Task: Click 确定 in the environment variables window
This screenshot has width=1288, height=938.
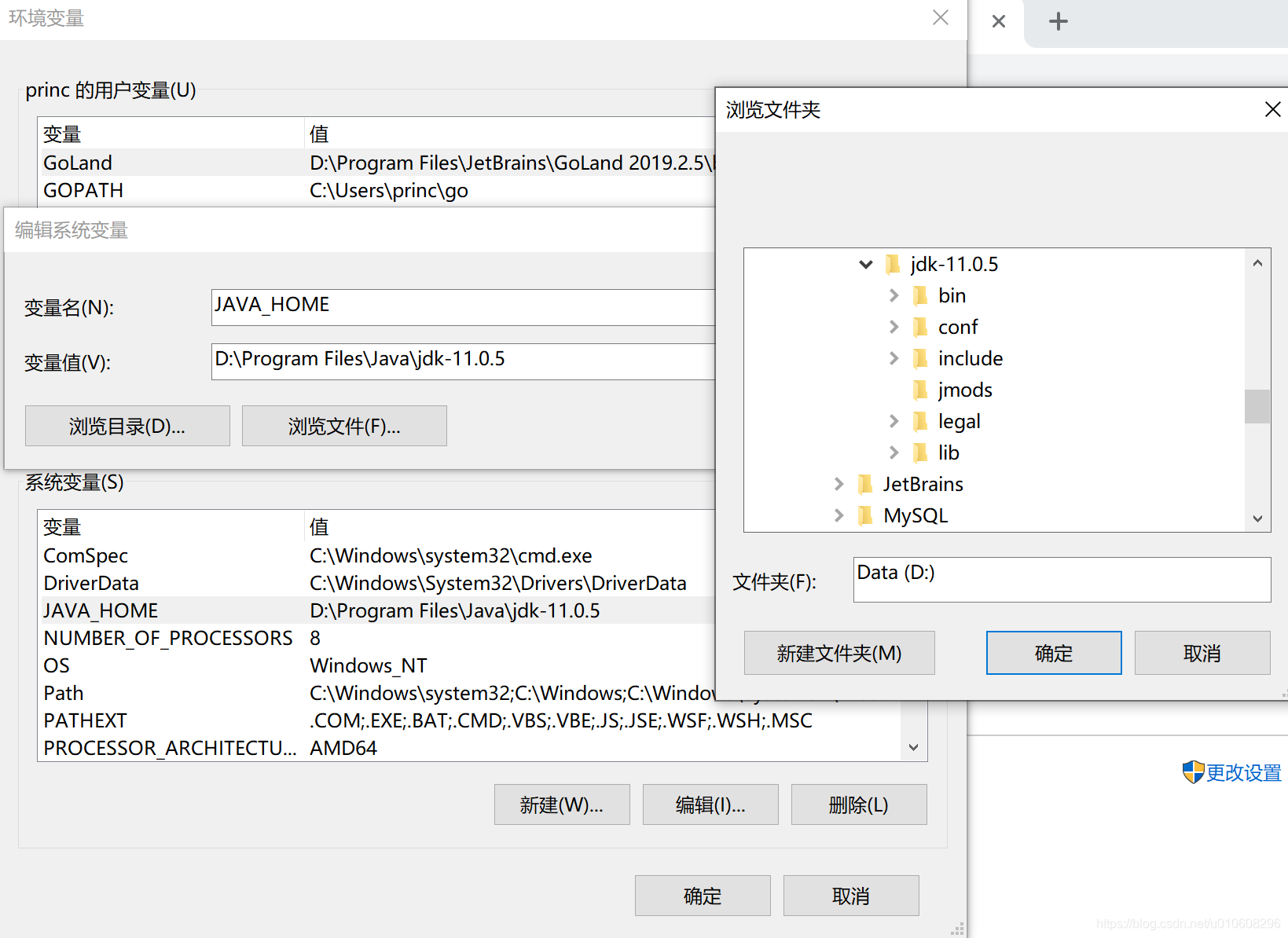Action: tap(703, 896)
